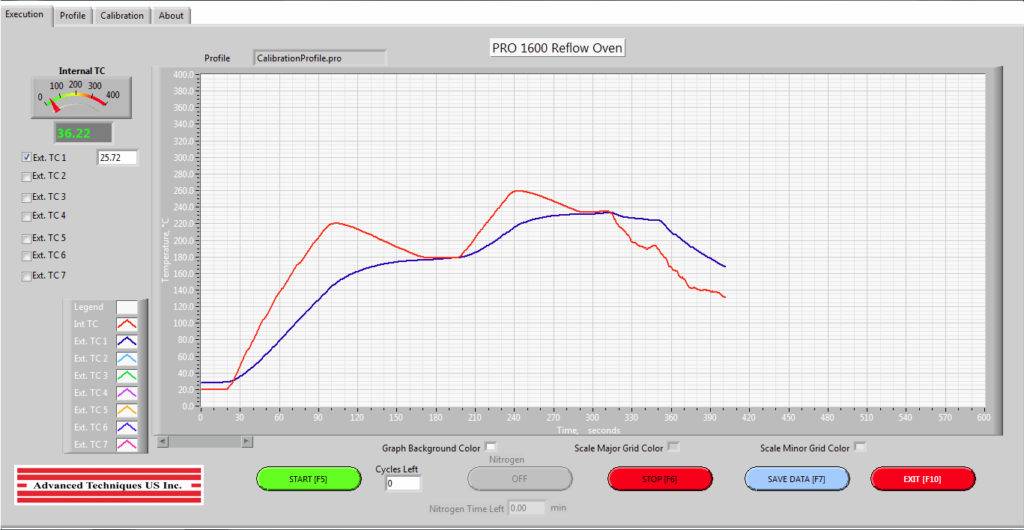Click the Ext. TC 2 legend line icon
The width and height of the screenshot is (1024, 530).
coord(127,358)
